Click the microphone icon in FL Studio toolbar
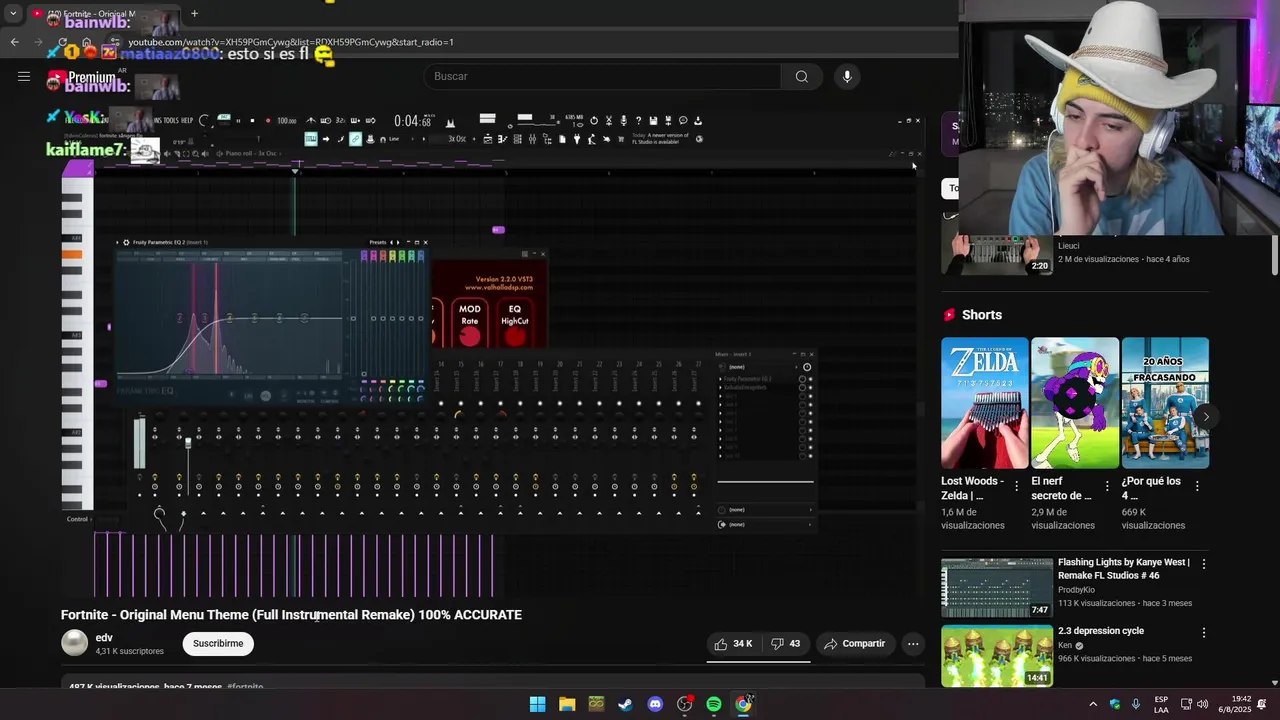The width and height of the screenshot is (1280, 720). pyautogui.click(x=623, y=120)
